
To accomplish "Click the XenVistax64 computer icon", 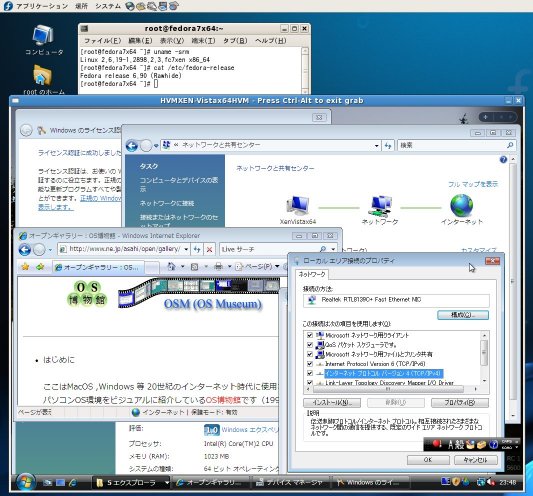I will coord(298,205).
